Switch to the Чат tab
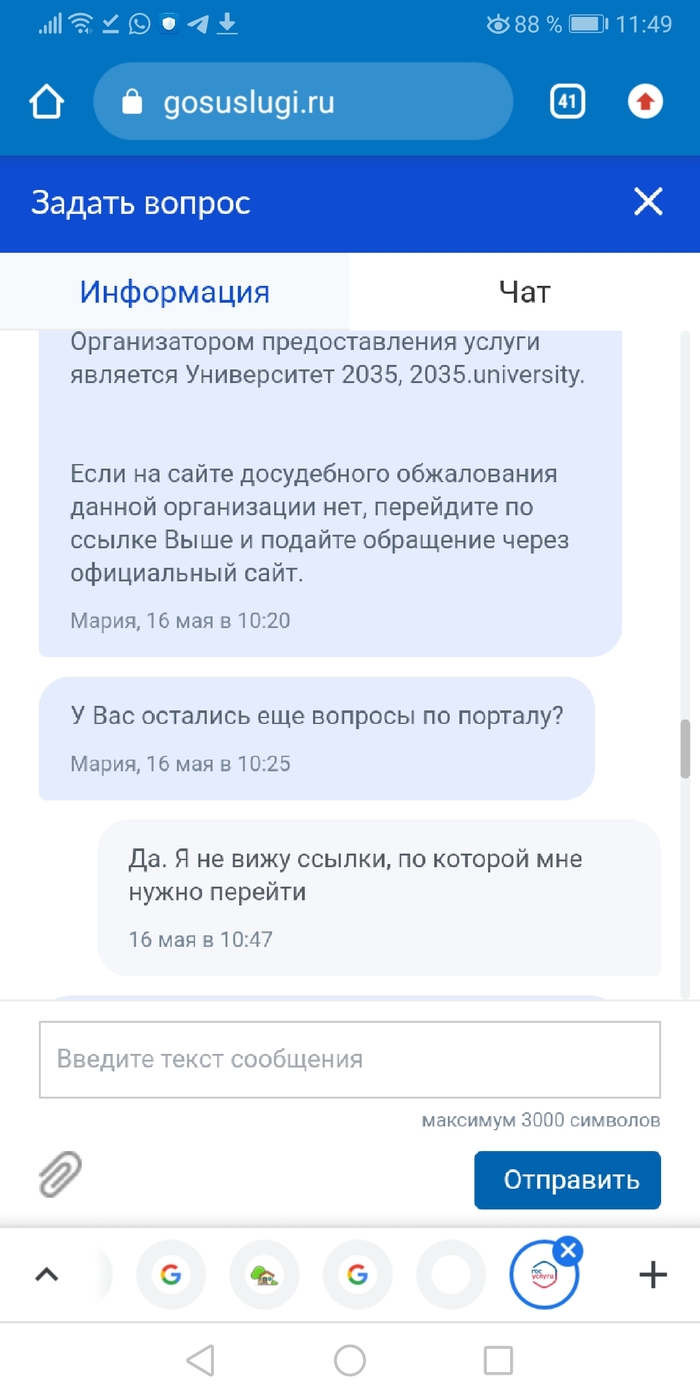This screenshot has height=1400, width=700. coord(524,292)
